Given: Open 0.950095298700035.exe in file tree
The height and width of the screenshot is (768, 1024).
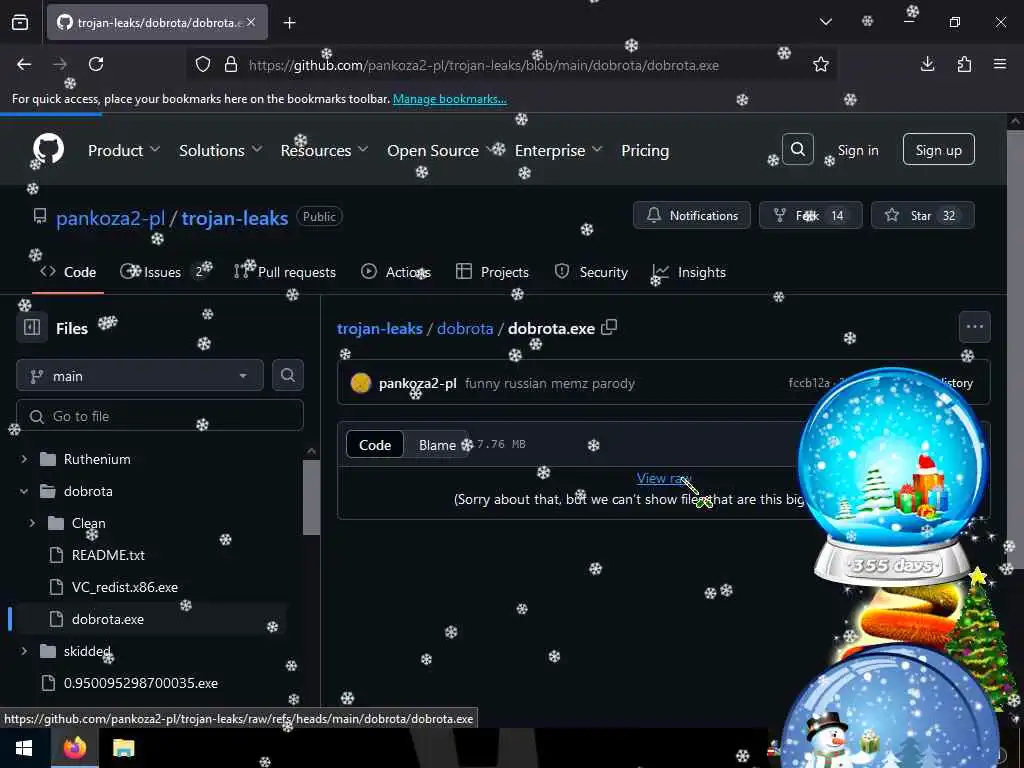Looking at the screenshot, I should coord(140,683).
